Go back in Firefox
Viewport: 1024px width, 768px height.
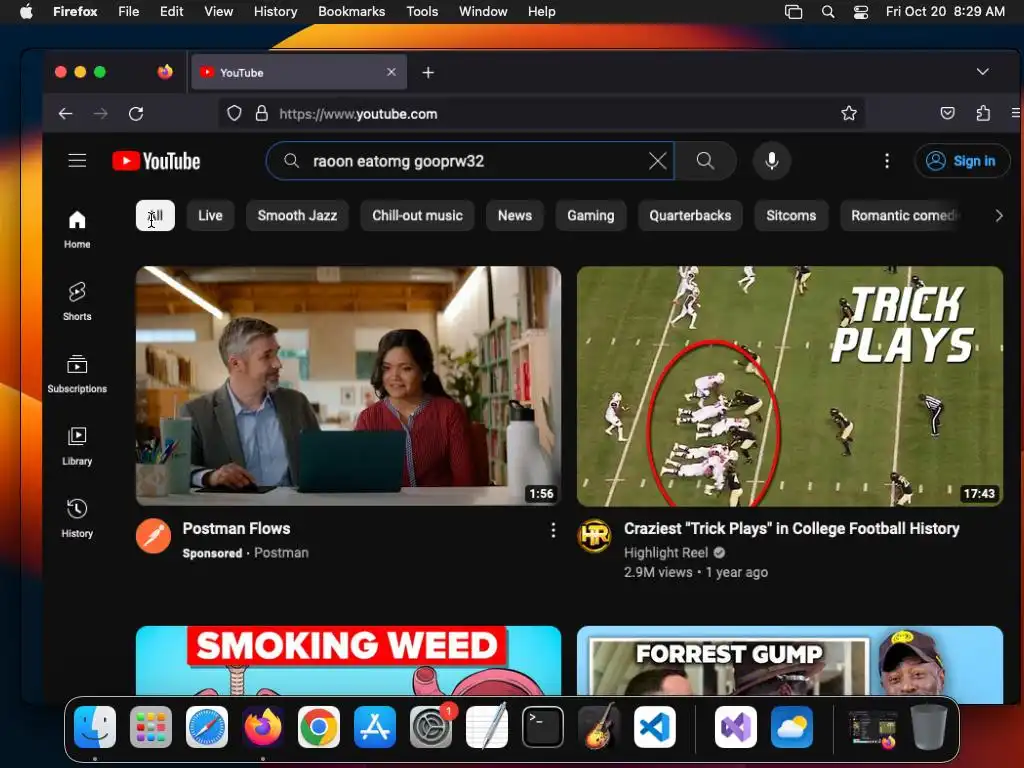coord(65,114)
